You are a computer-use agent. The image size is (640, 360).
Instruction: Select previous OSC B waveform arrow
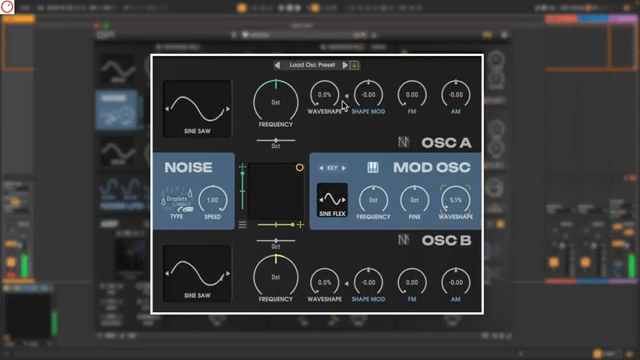tap(167, 273)
